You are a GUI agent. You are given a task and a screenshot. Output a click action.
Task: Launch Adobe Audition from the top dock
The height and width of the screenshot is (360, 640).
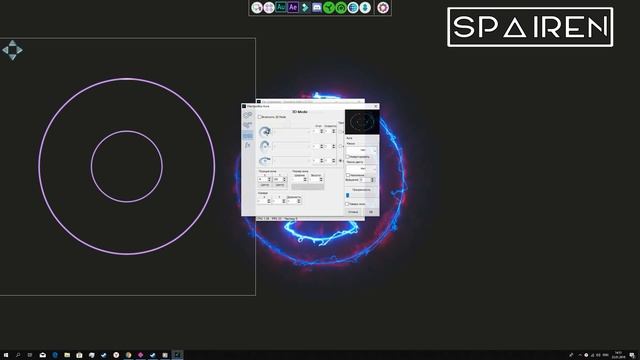click(281, 7)
